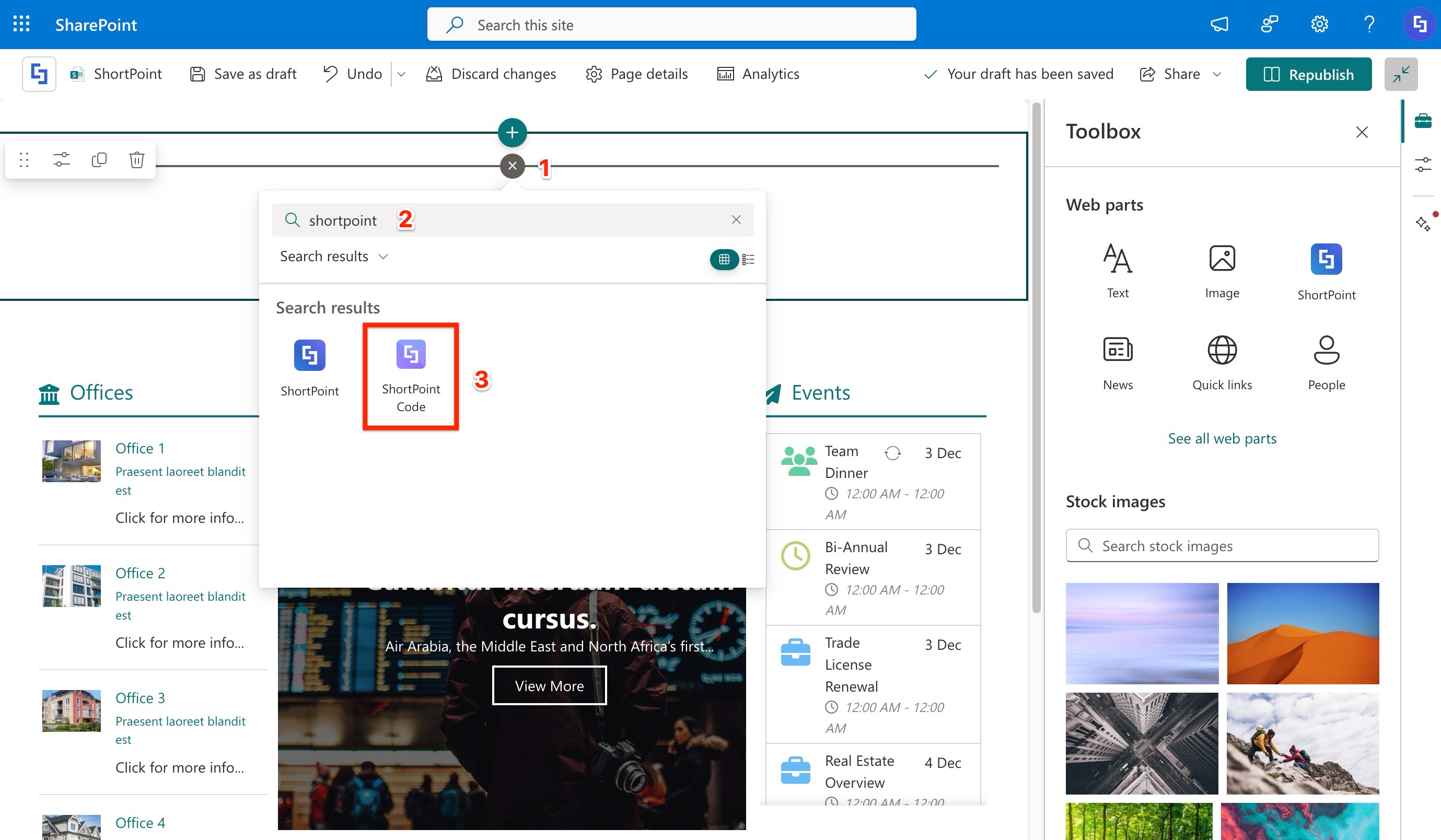The width and height of the screenshot is (1441, 840).
Task: Click the green plus add section button
Action: tap(512, 133)
